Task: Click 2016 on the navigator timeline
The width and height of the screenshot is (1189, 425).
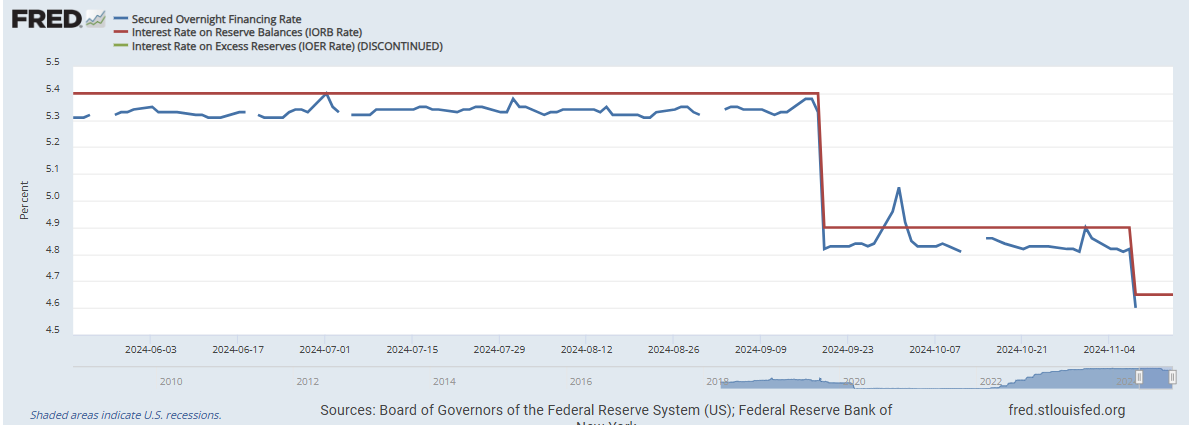Action: click(x=580, y=381)
